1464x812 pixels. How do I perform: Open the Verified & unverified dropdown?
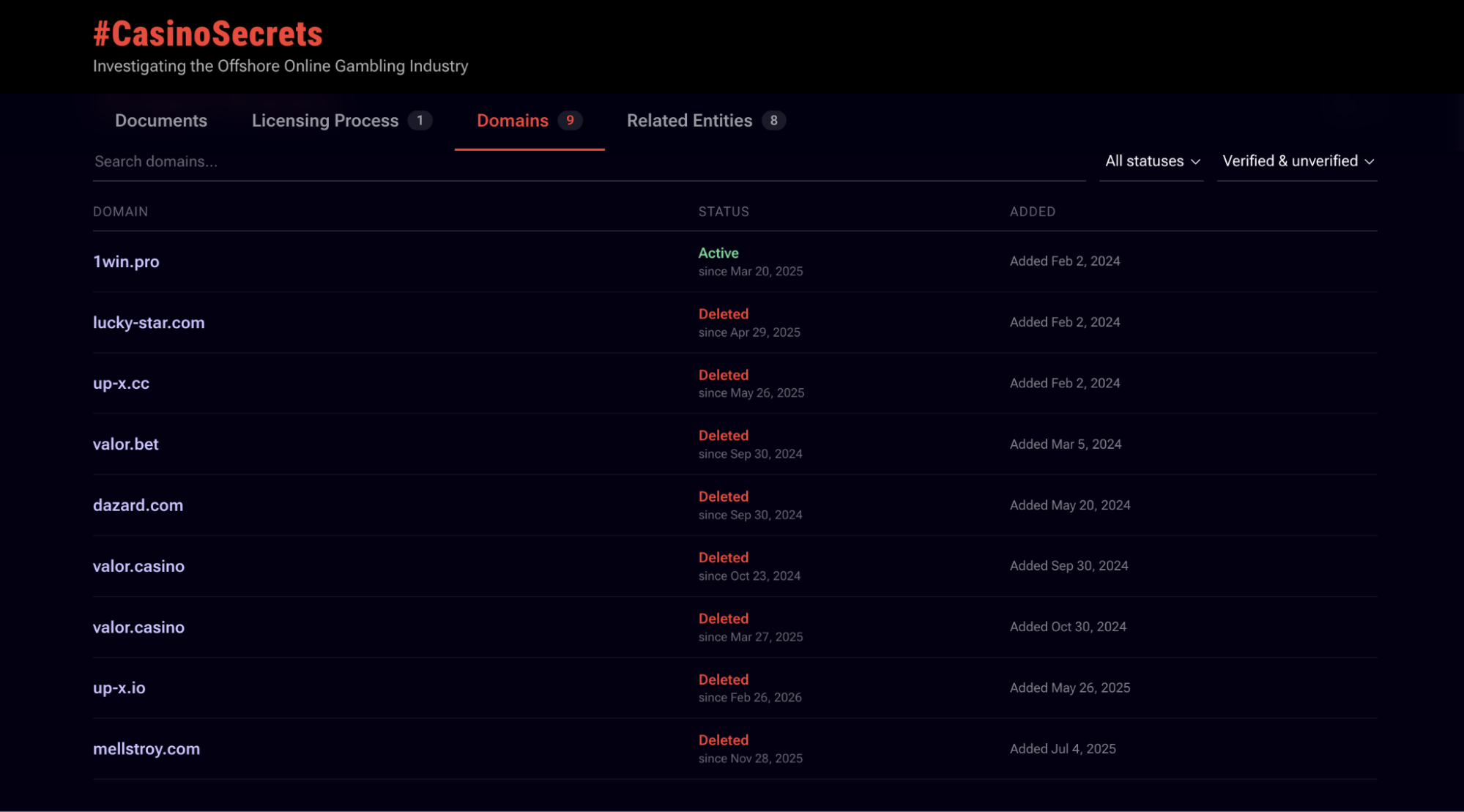[1297, 161]
